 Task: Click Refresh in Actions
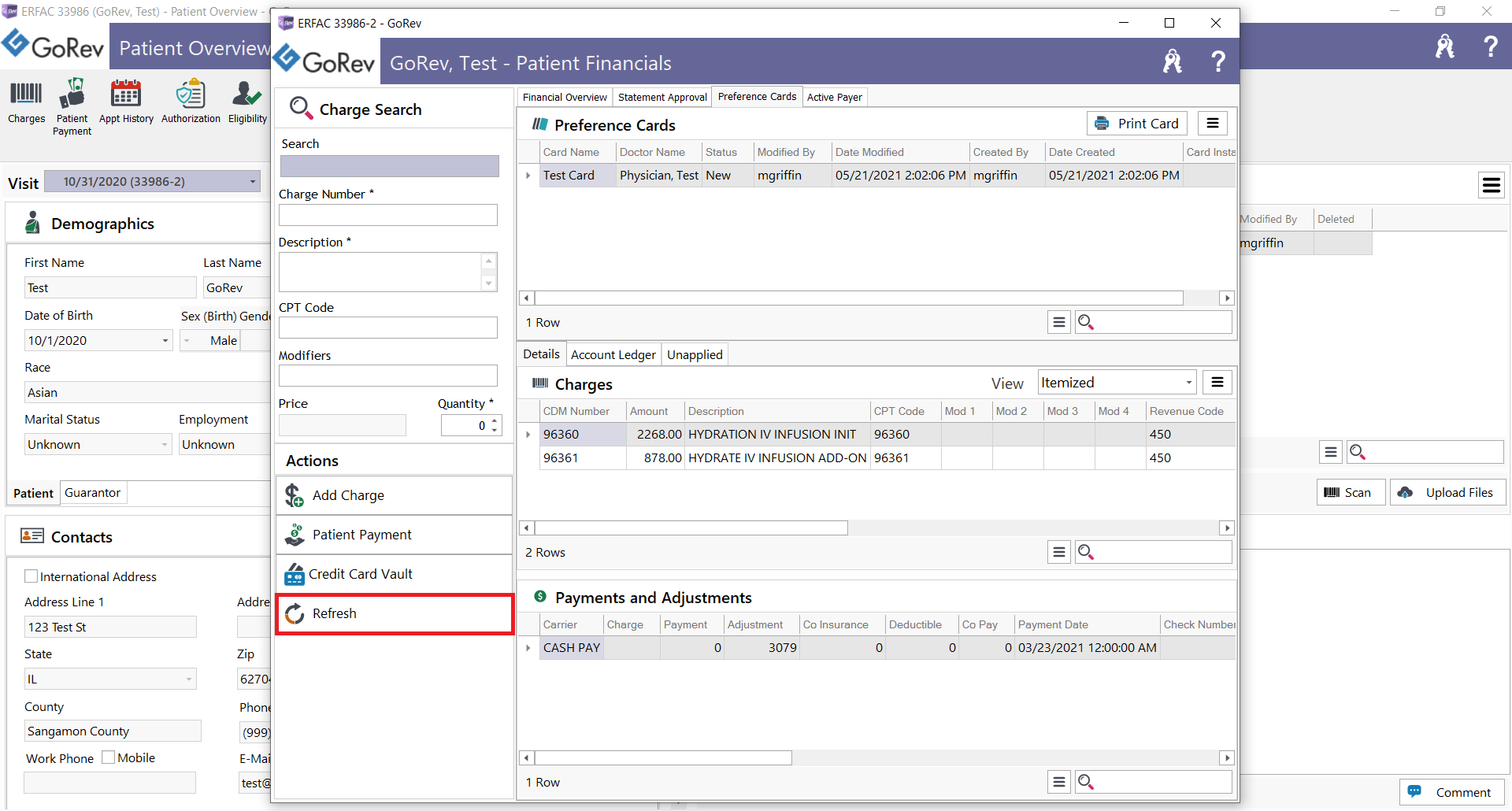point(394,613)
